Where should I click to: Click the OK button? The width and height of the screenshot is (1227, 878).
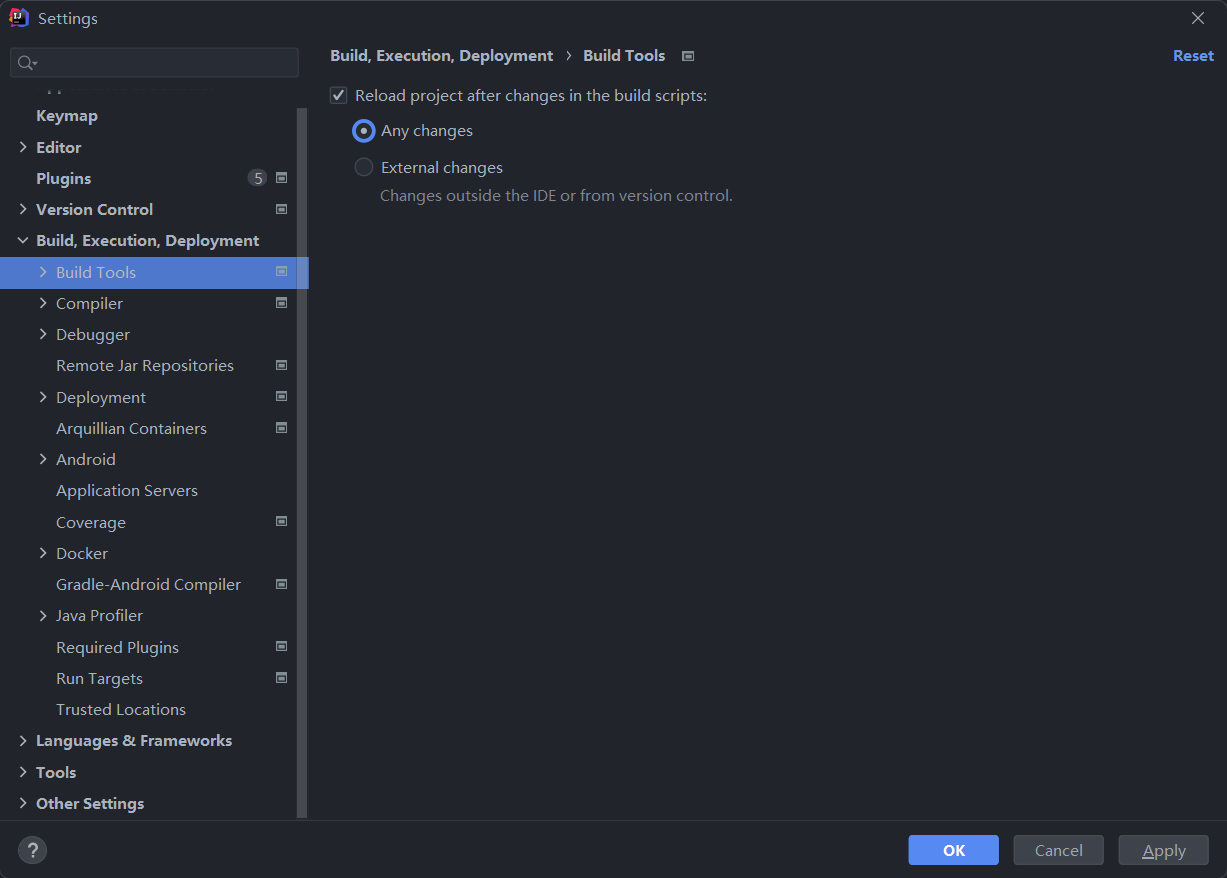point(953,850)
